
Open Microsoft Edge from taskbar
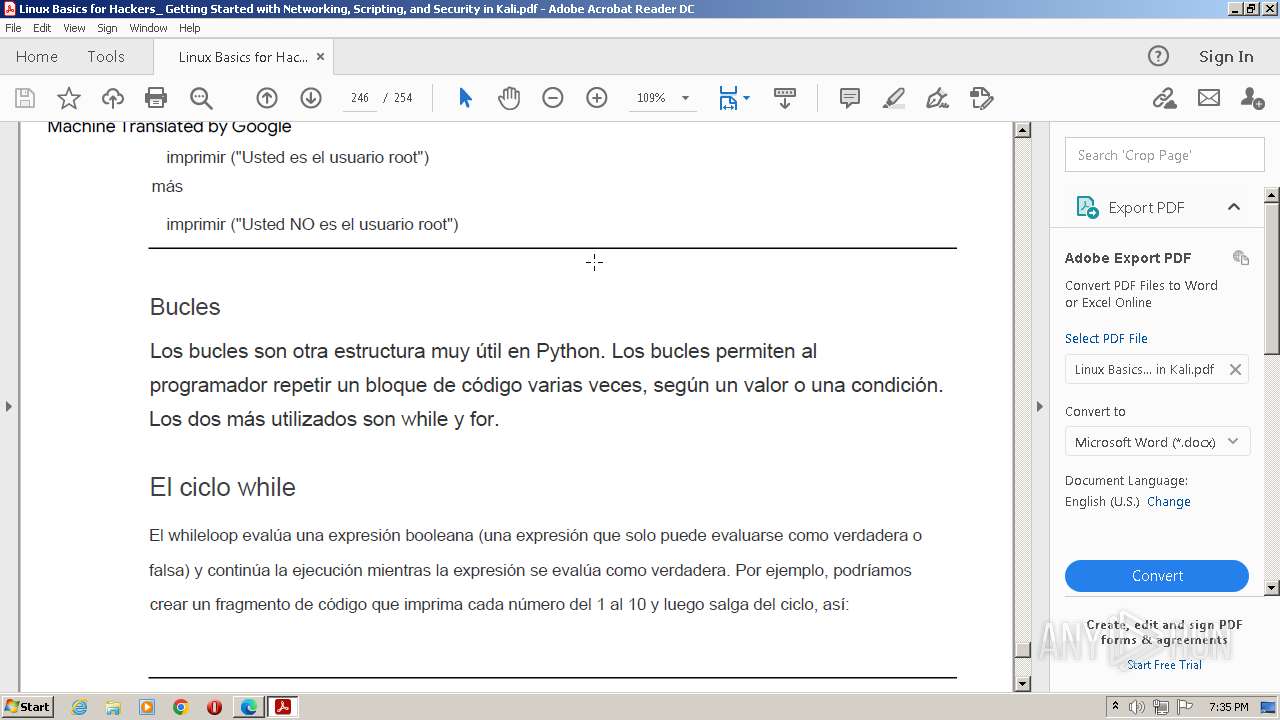249,707
